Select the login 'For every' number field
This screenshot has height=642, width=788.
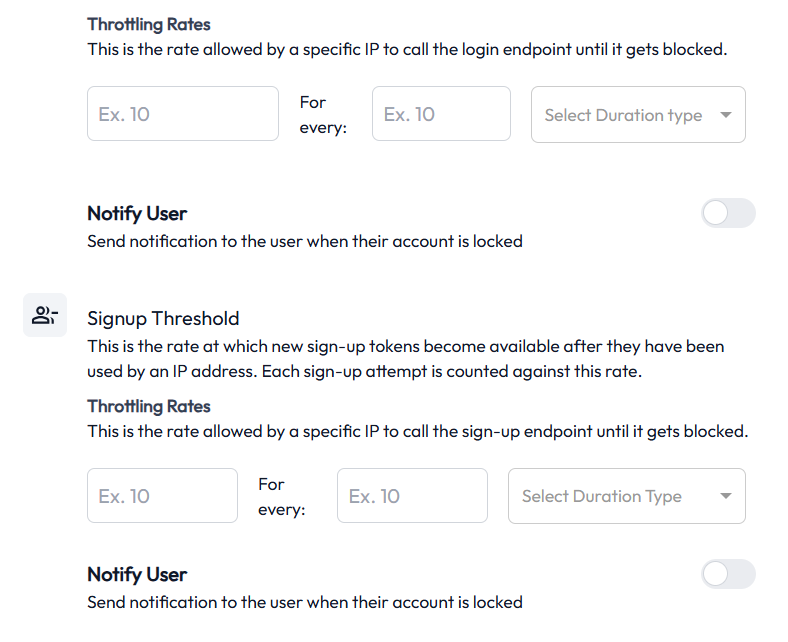point(441,114)
